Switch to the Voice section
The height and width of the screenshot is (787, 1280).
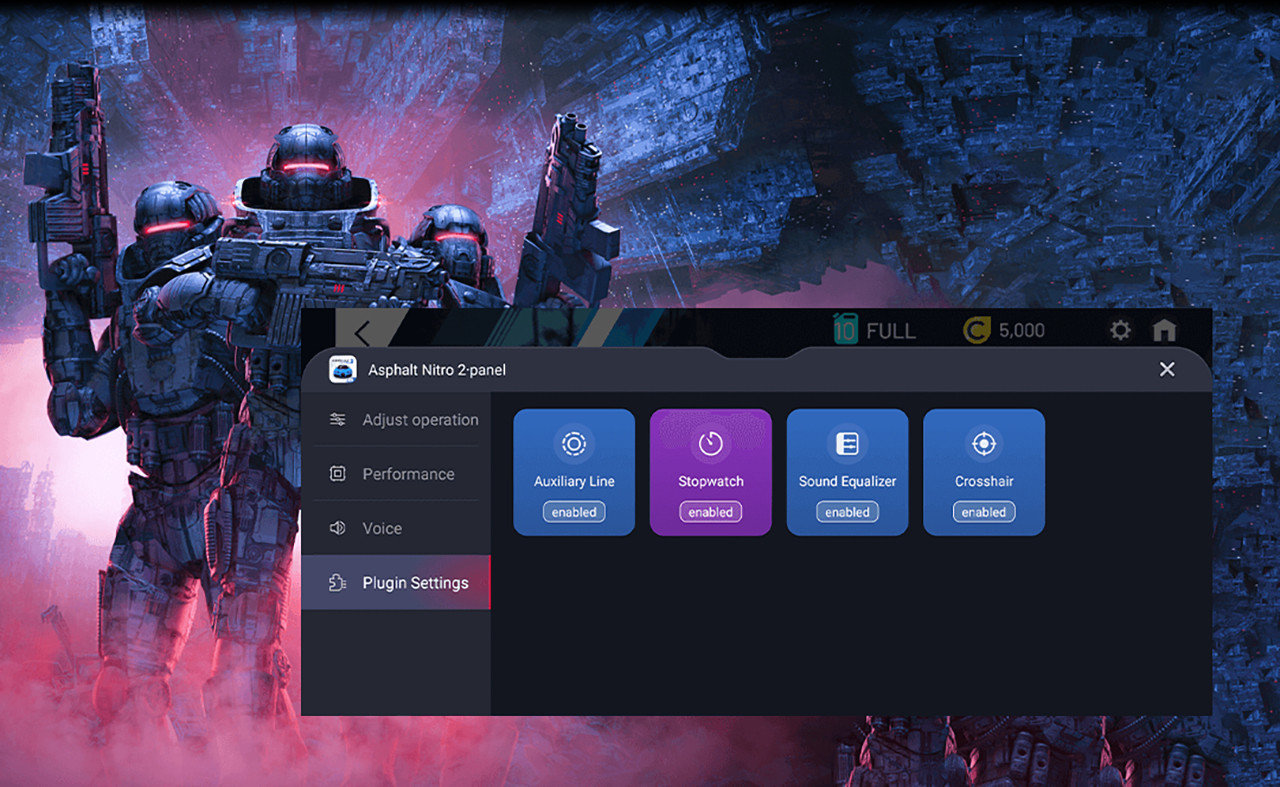pyautogui.click(x=396, y=528)
